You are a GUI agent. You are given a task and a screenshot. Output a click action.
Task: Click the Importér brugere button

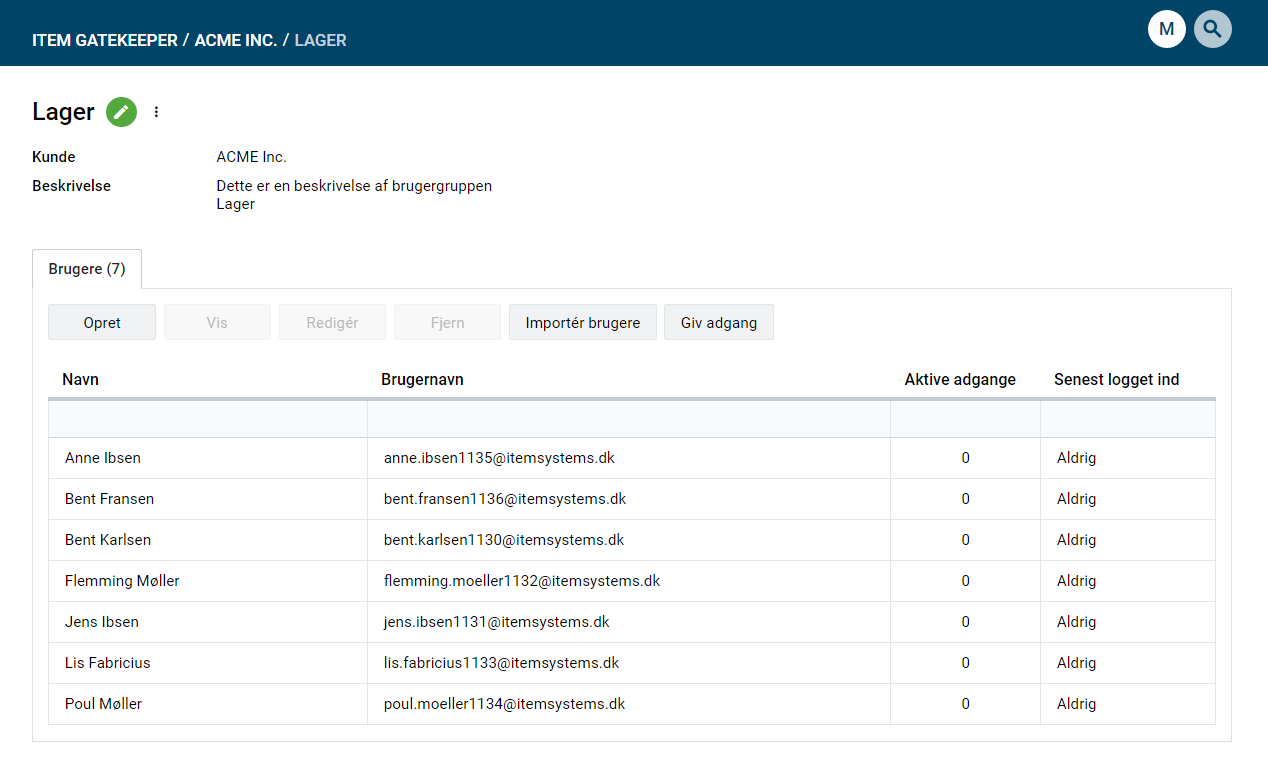(x=582, y=323)
